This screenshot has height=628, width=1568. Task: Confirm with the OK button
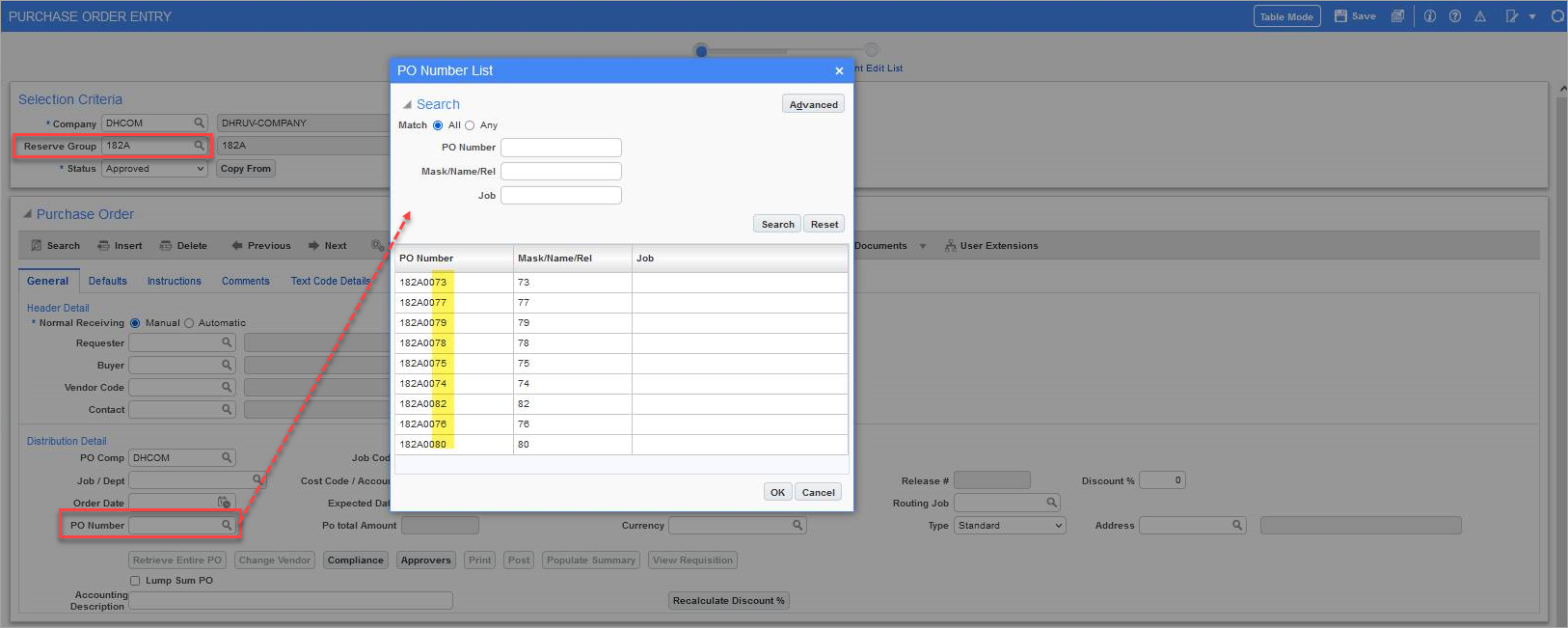[777, 492]
